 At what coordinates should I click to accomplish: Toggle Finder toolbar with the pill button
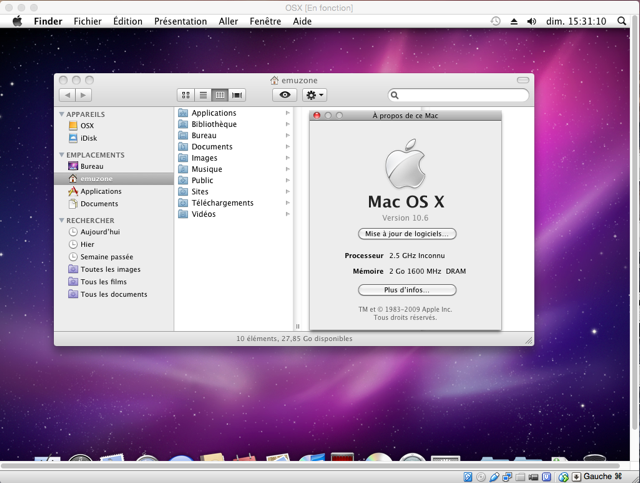click(x=523, y=80)
